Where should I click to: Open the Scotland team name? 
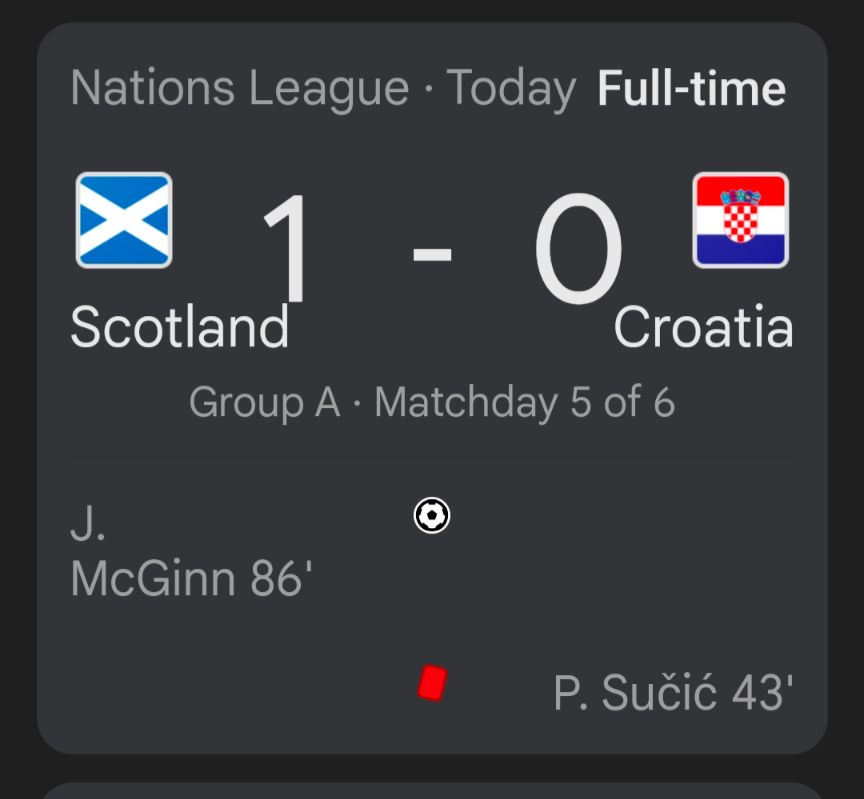click(180, 327)
